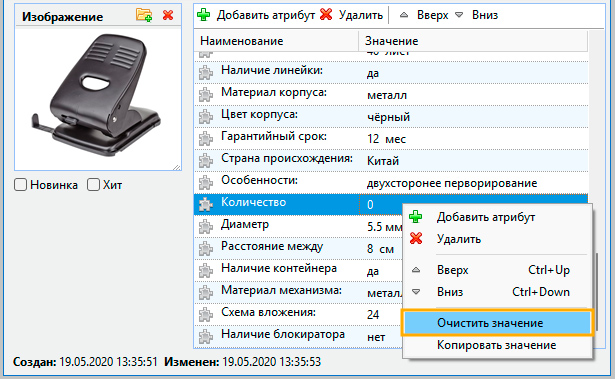The width and height of the screenshot is (615, 379).
Task: Click toolbar red X delete icon
Action: 326,15
